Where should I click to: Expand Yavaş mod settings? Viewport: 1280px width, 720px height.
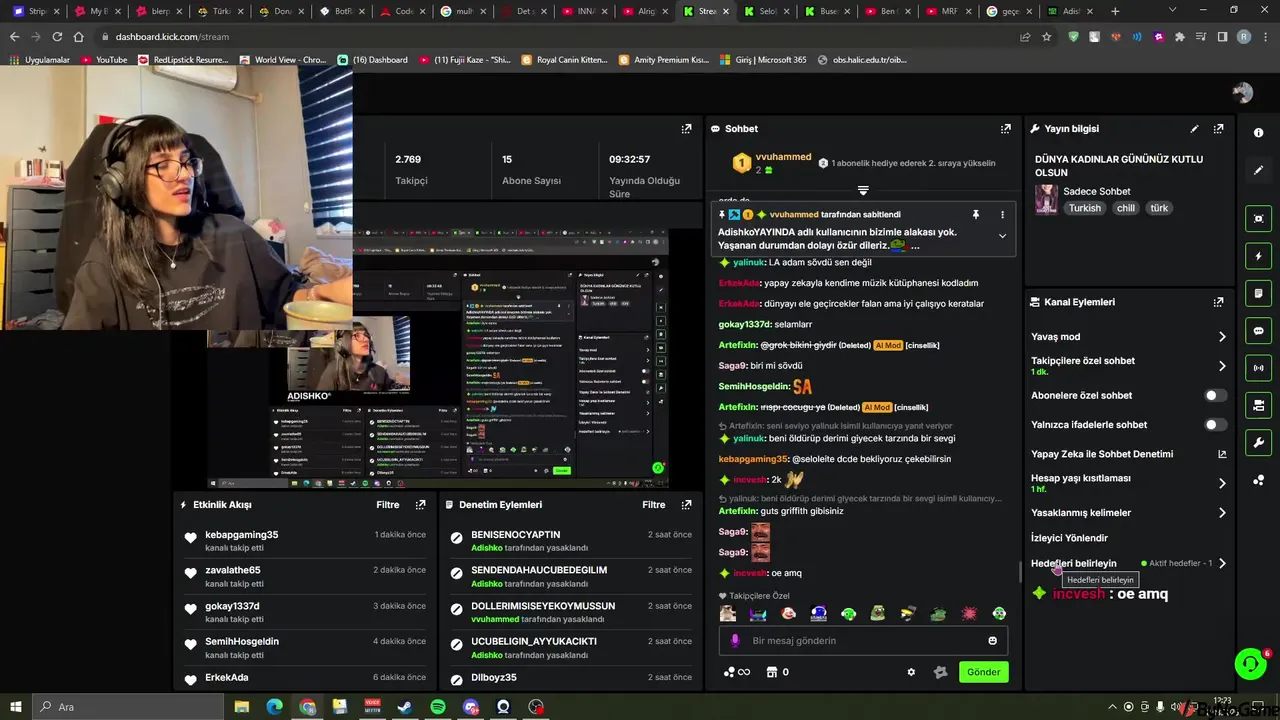coord(1221,337)
